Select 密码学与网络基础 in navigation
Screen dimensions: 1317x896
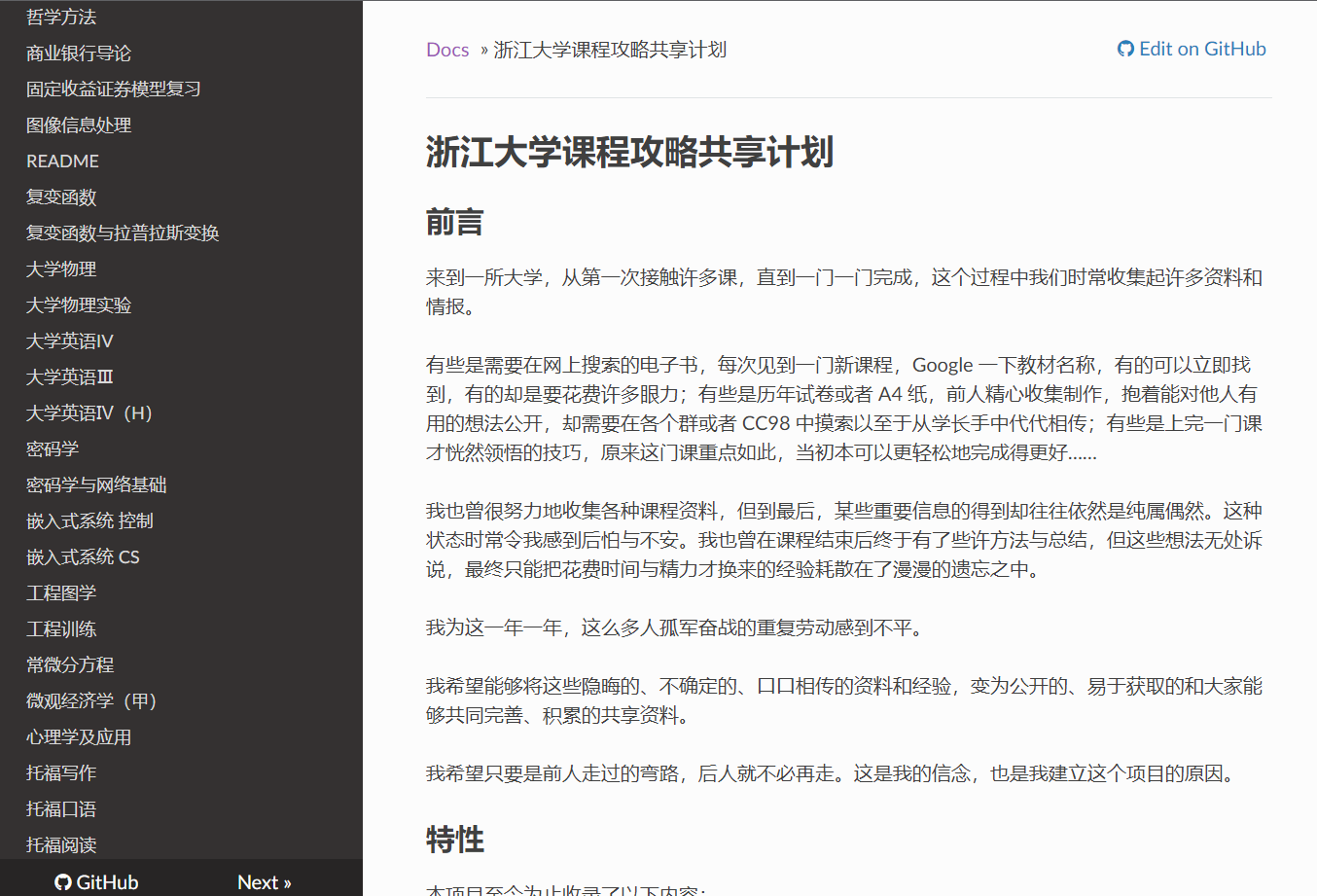tap(96, 485)
